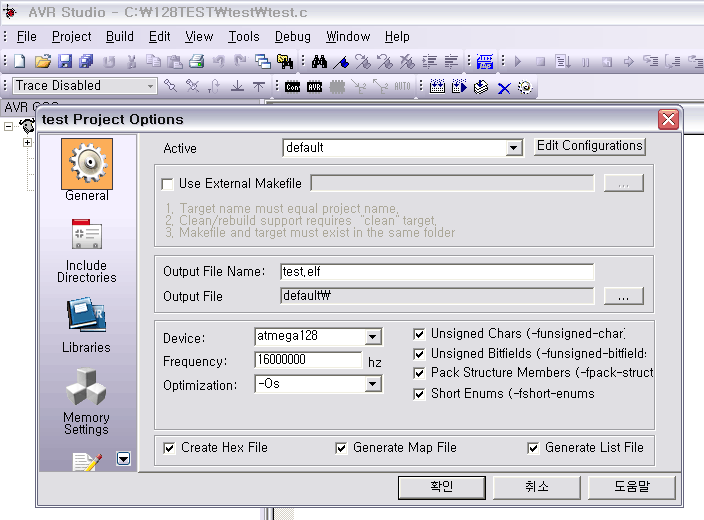Open Libraries options page

pos(86,325)
